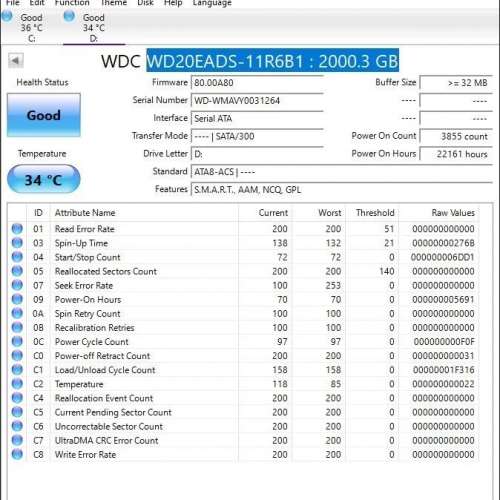Click the Serial Number field
The height and width of the screenshot is (500, 500).
point(257,100)
